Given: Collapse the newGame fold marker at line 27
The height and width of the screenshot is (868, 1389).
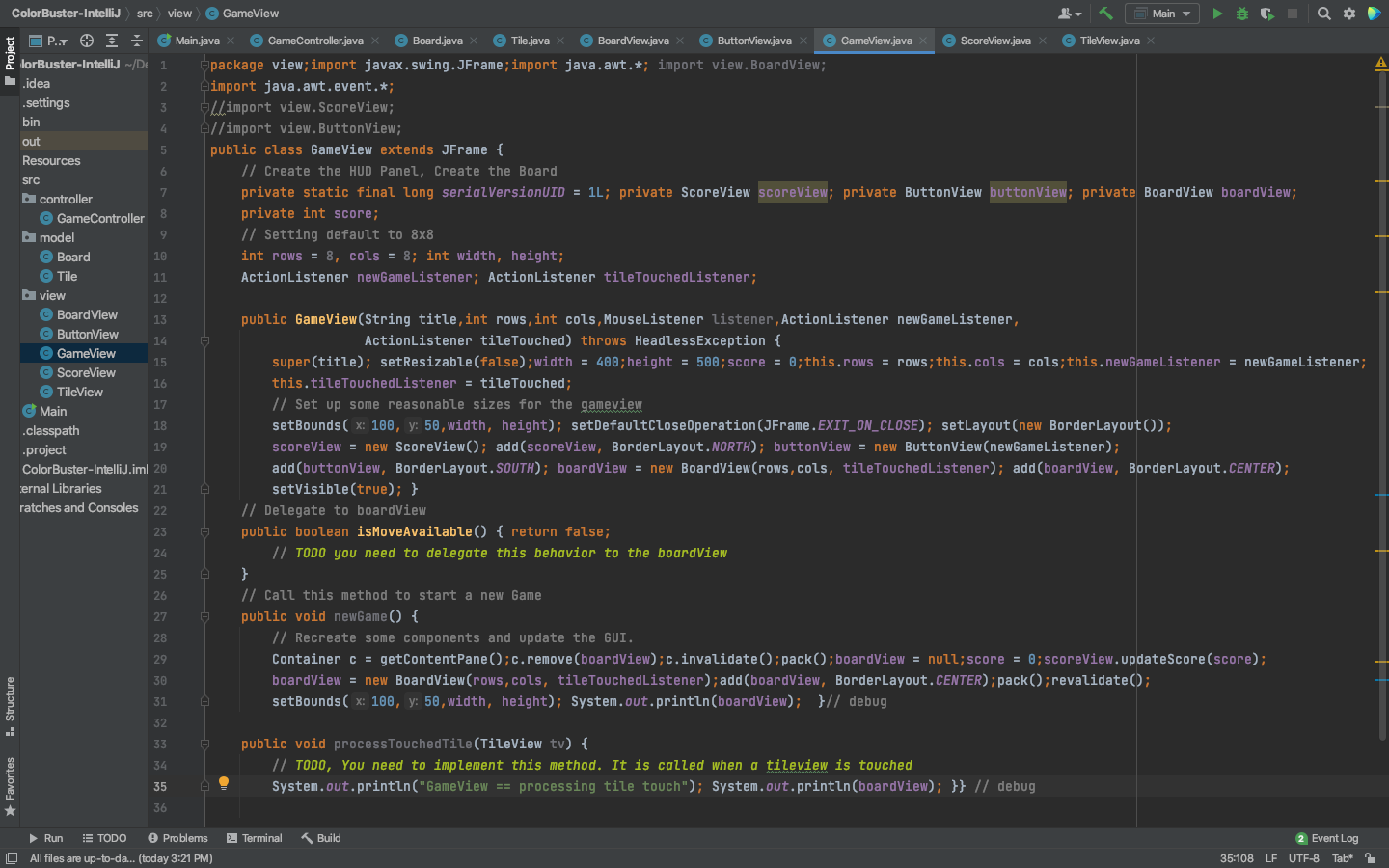Looking at the screenshot, I should pyautogui.click(x=204, y=616).
